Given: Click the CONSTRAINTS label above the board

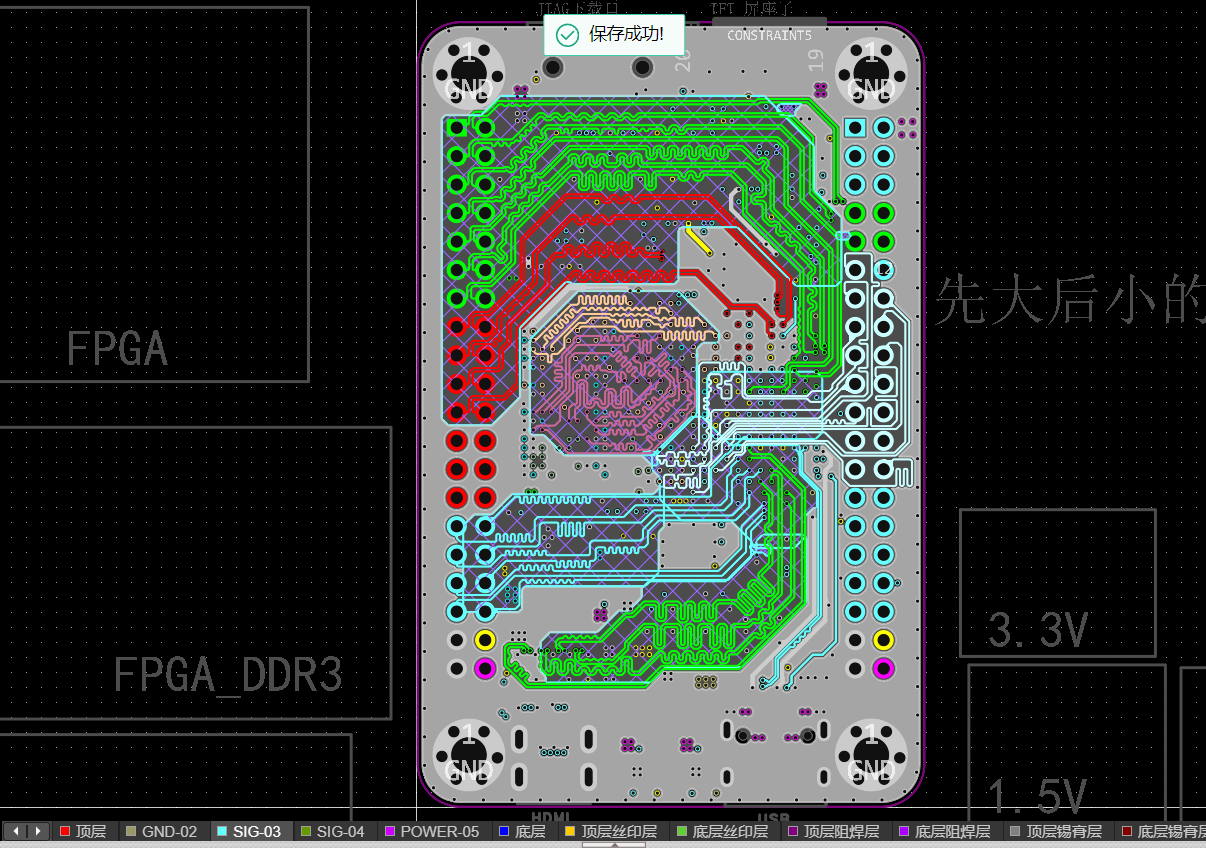Looking at the screenshot, I should click(x=770, y=35).
